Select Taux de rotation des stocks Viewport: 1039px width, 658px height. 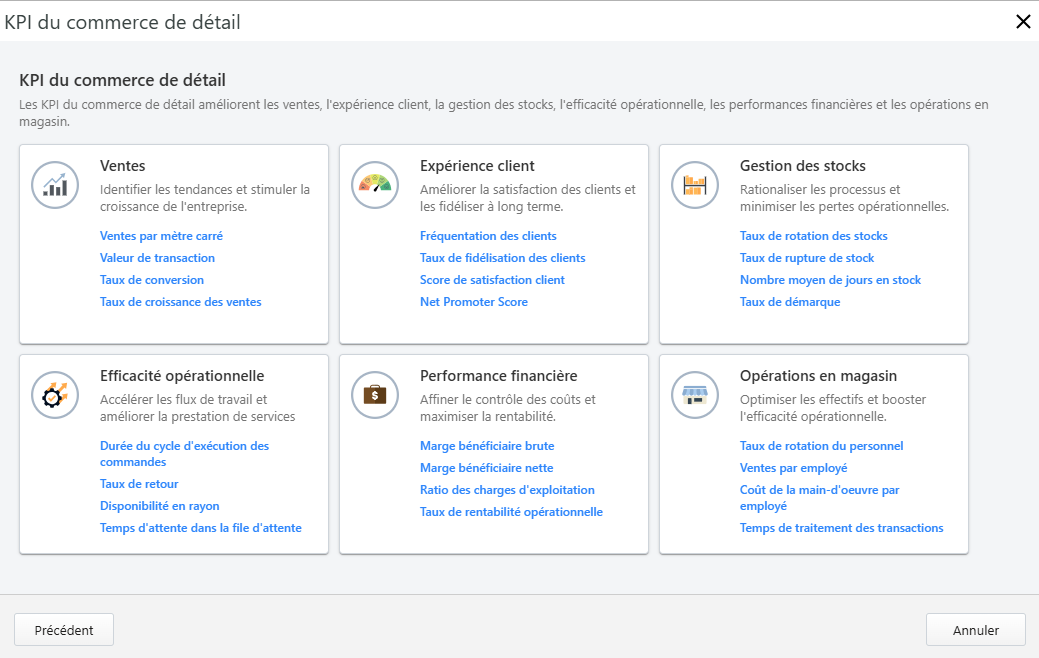click(813, 236)
